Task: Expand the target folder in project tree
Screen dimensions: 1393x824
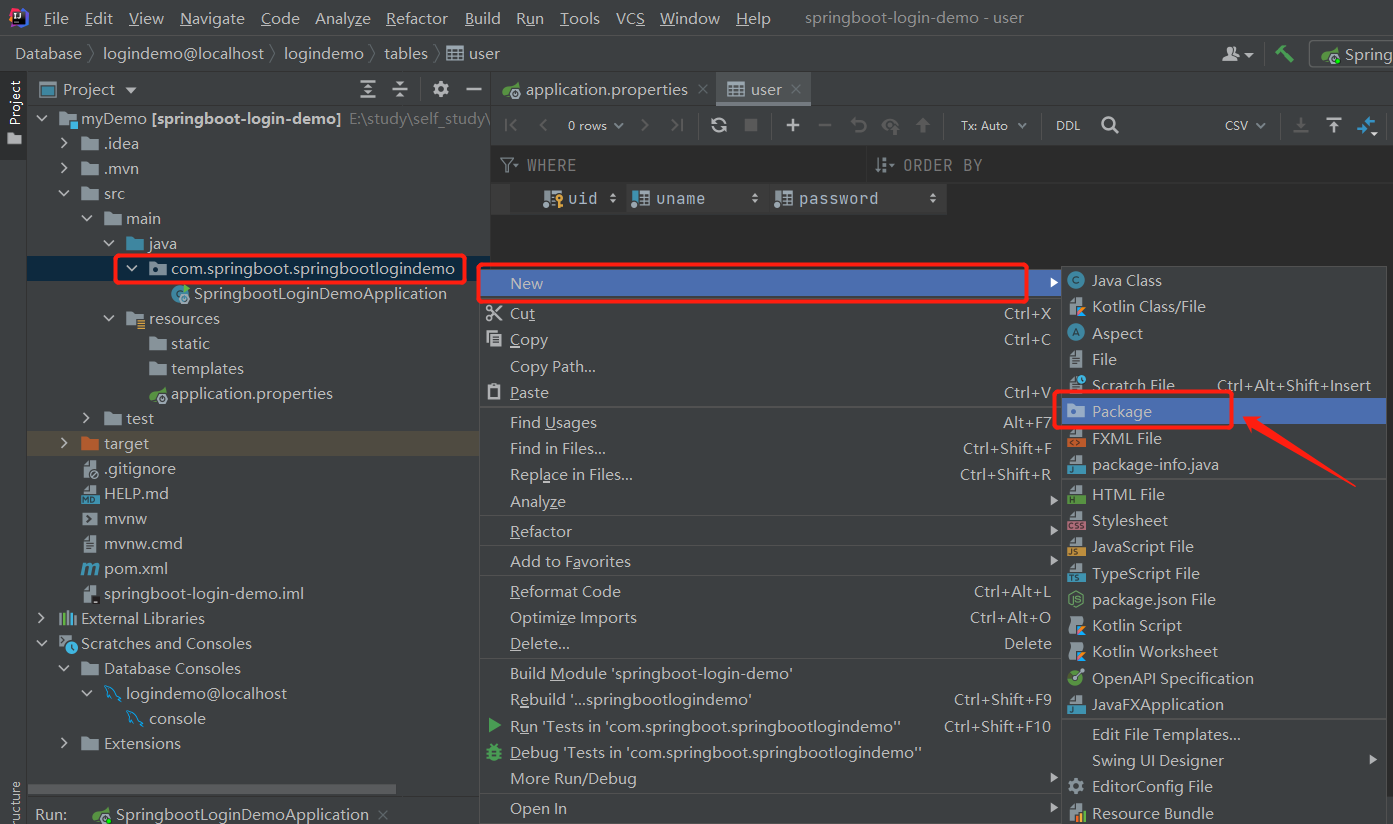Action: point(65,444)
